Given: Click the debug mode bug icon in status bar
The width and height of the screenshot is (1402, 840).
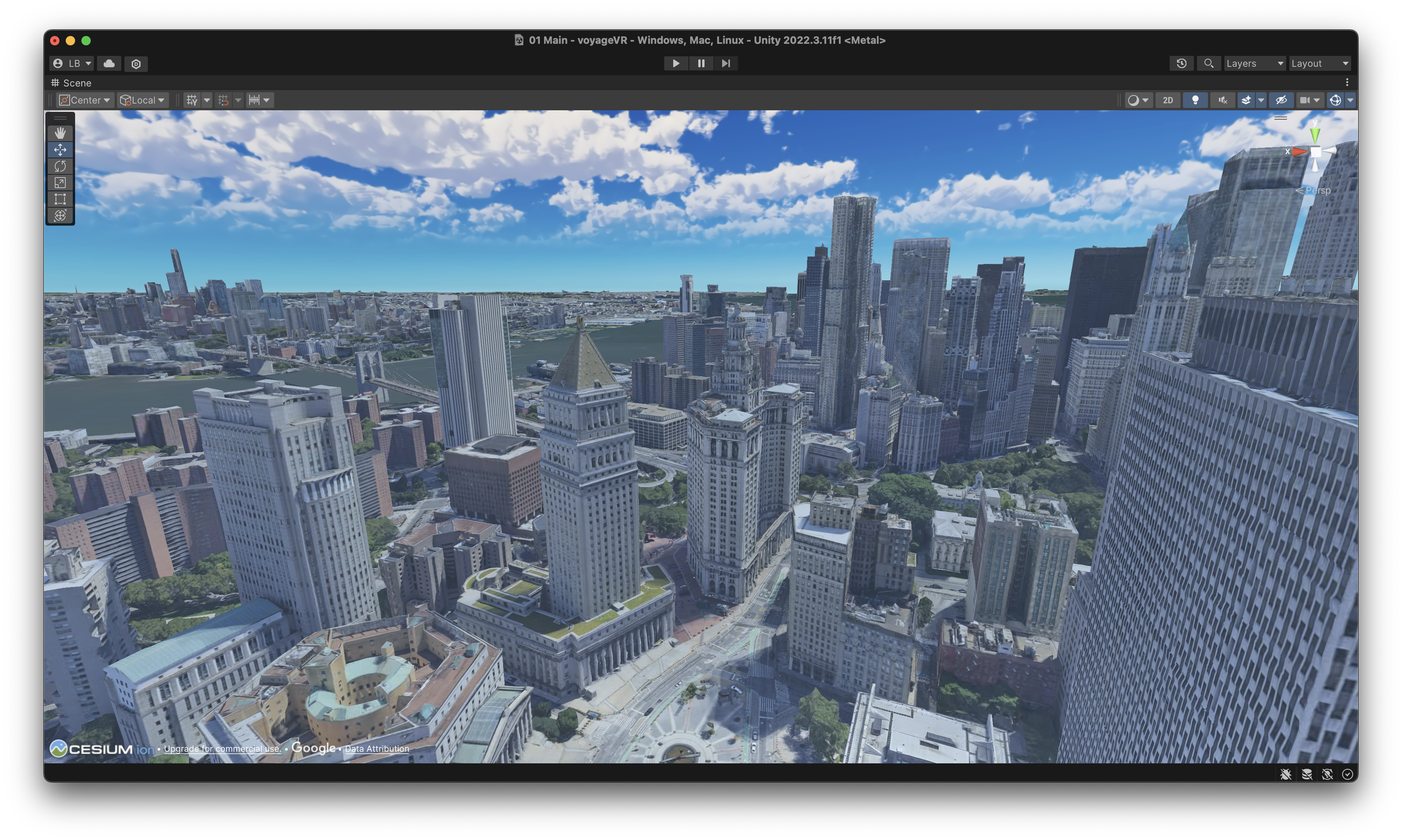Looking at the screenshot, I should (1286, 774).
